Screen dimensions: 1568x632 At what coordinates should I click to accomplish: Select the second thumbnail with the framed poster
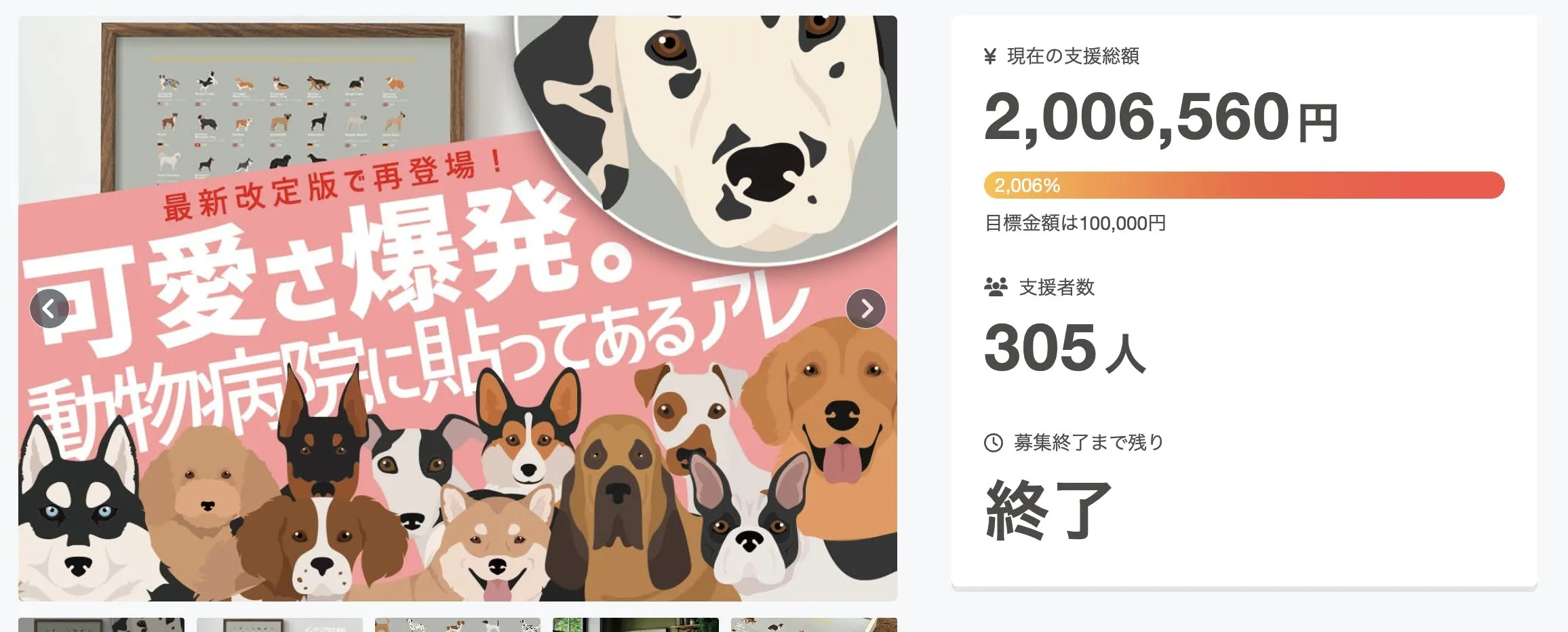[x=279, y=625]
